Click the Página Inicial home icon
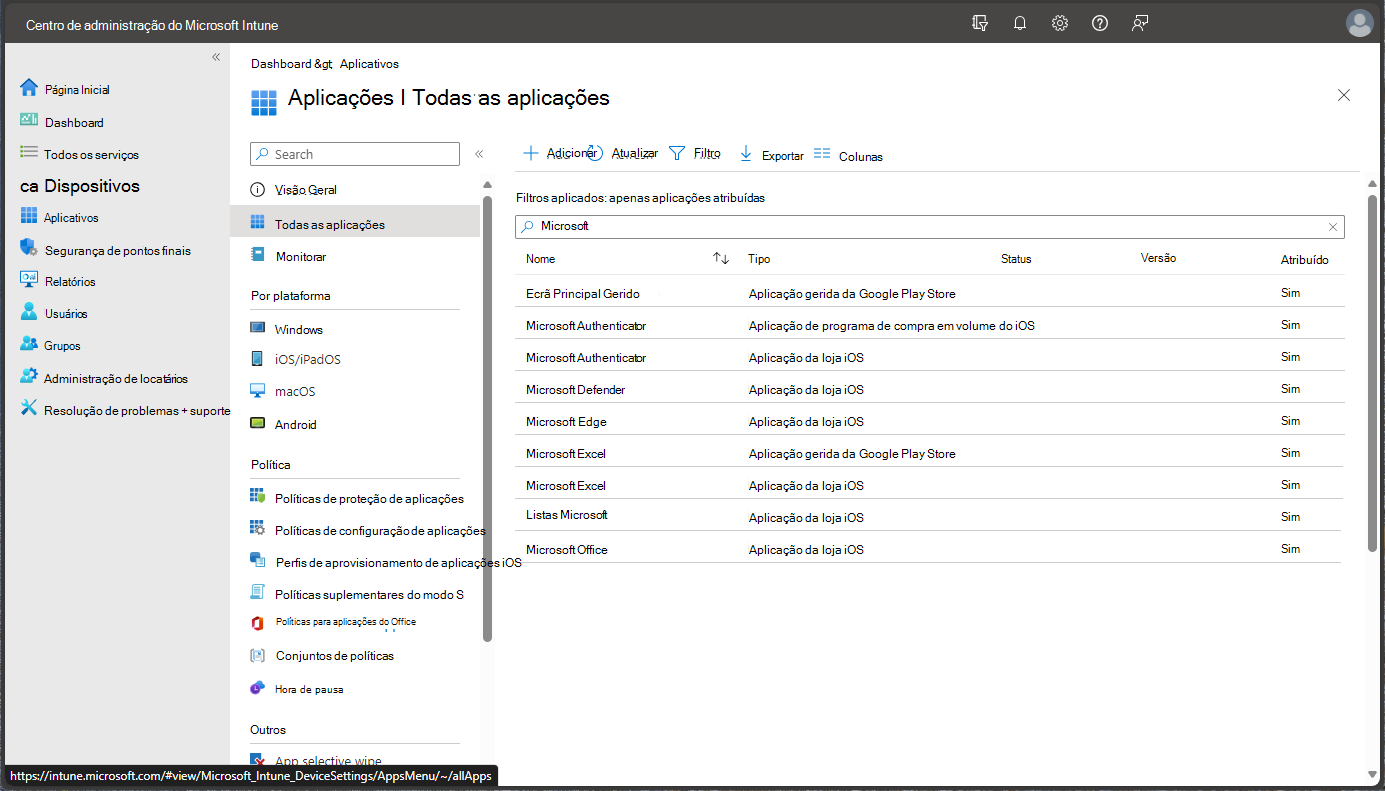Screen dimensions: 1385x791 pyautogui.click(x=29, y=88)
